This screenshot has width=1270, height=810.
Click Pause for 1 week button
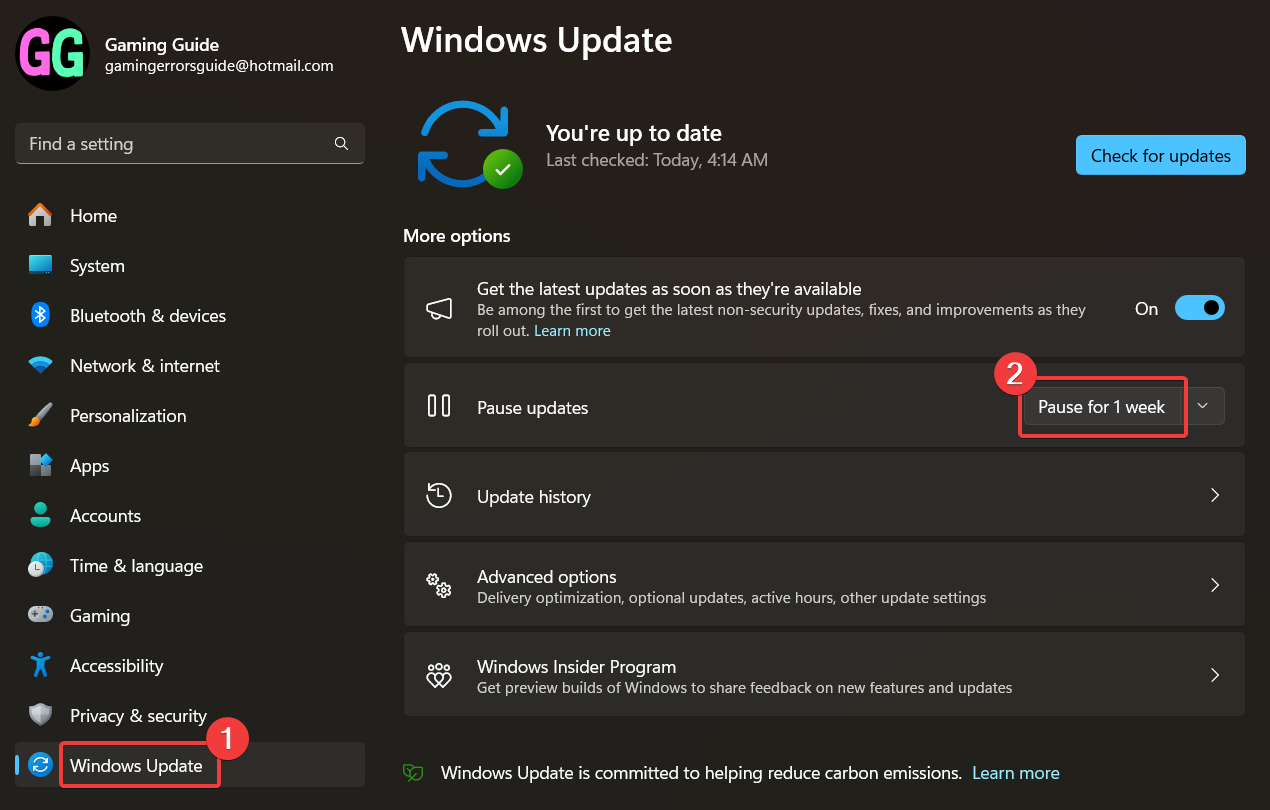[x=1101, y=406]
